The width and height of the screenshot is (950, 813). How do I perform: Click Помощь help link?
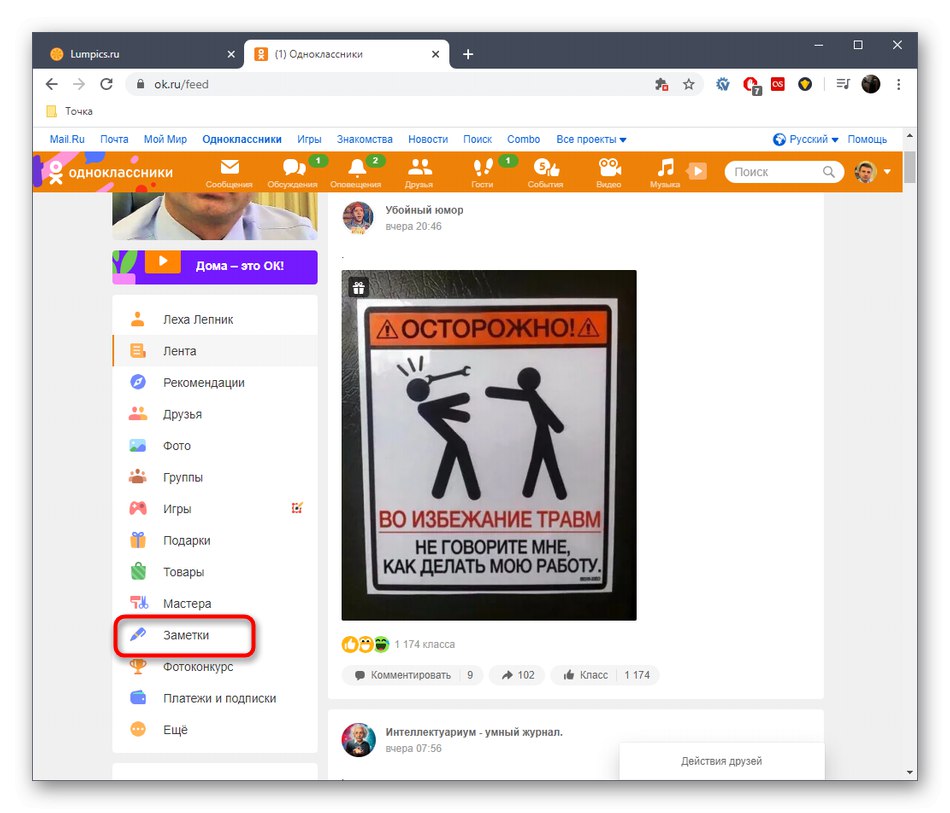point(867,139)
